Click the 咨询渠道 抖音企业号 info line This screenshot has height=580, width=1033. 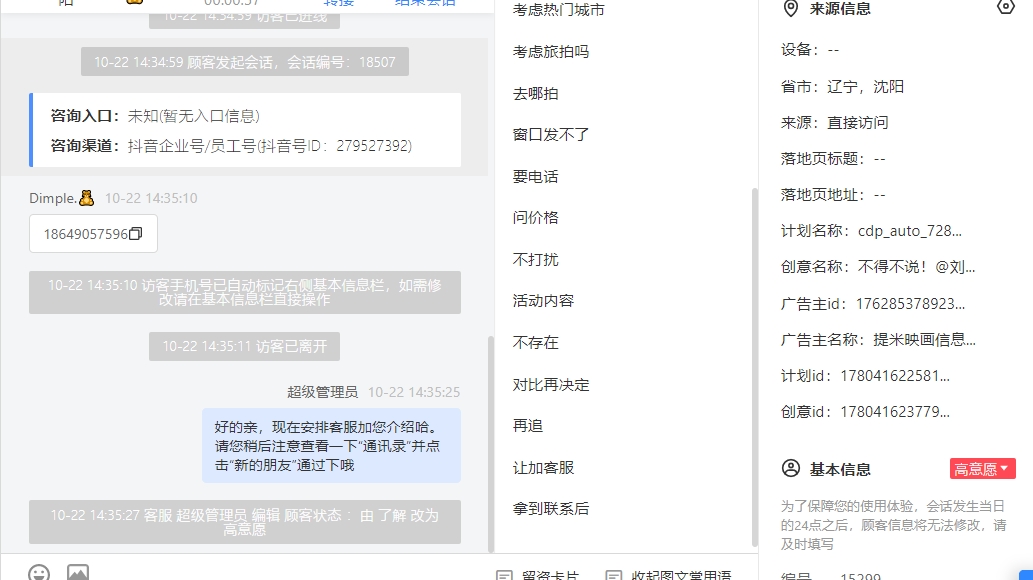tap(231, 146)
